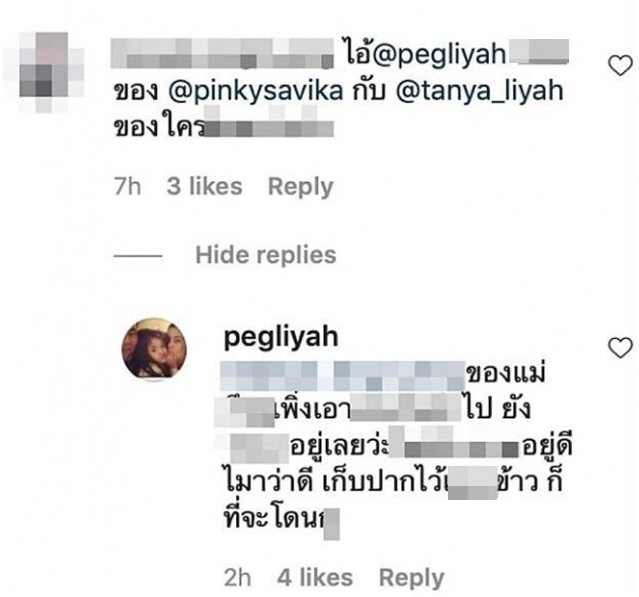The width and height of the screenshot is (639, 597).
Task: Reply to the 7h-old comment
Action: click(x=301, y=187)
